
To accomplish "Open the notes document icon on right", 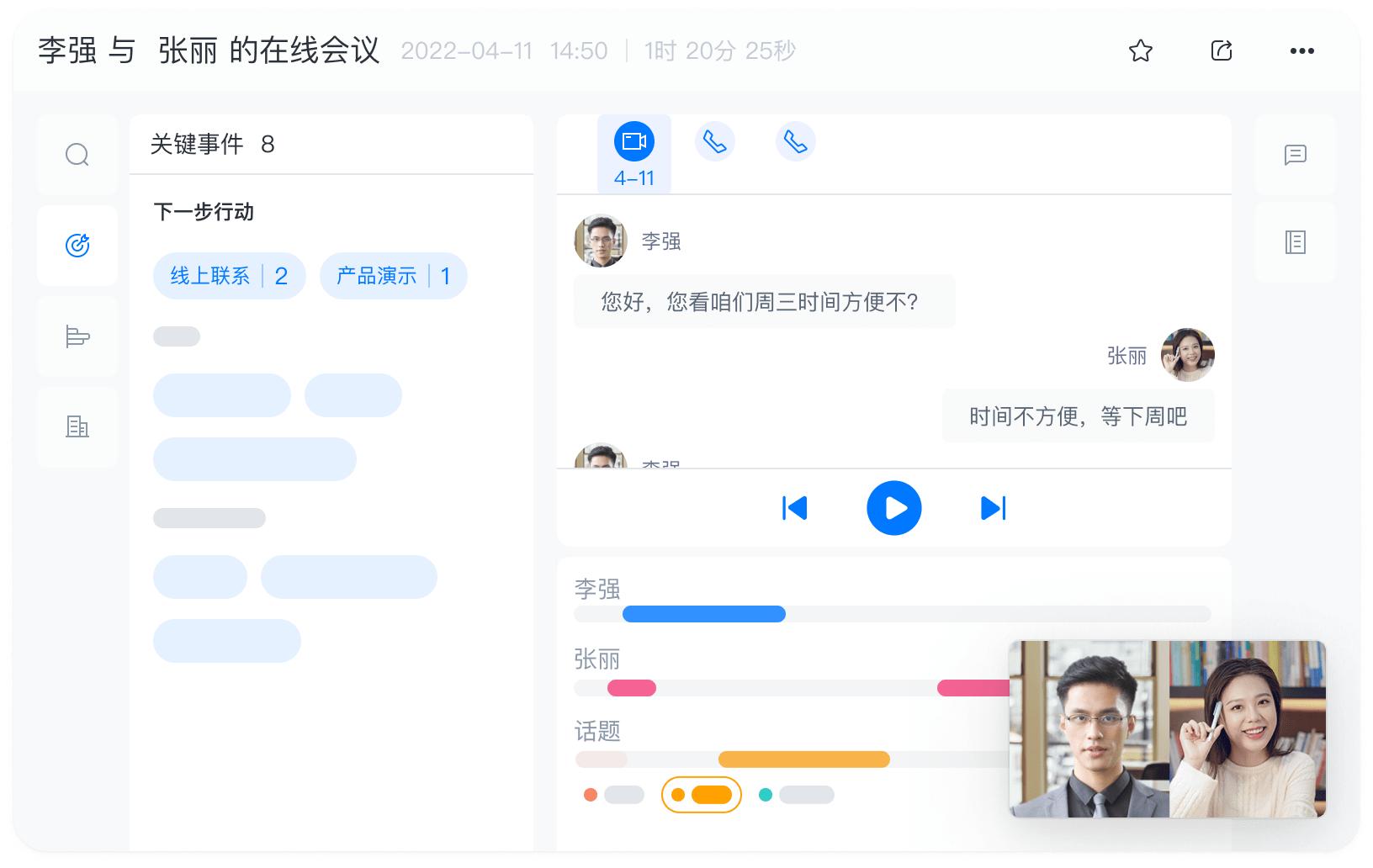I will (x=1295, y=242).
